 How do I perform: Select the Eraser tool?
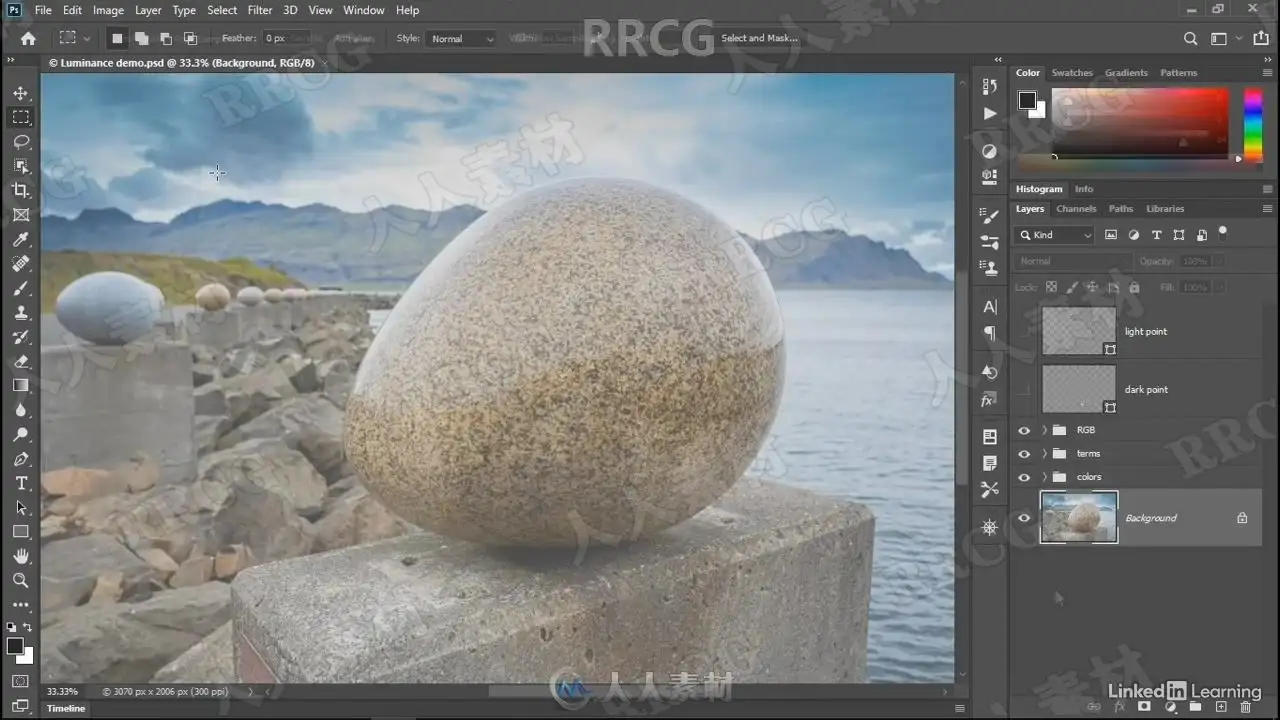(x=21, y=361)
